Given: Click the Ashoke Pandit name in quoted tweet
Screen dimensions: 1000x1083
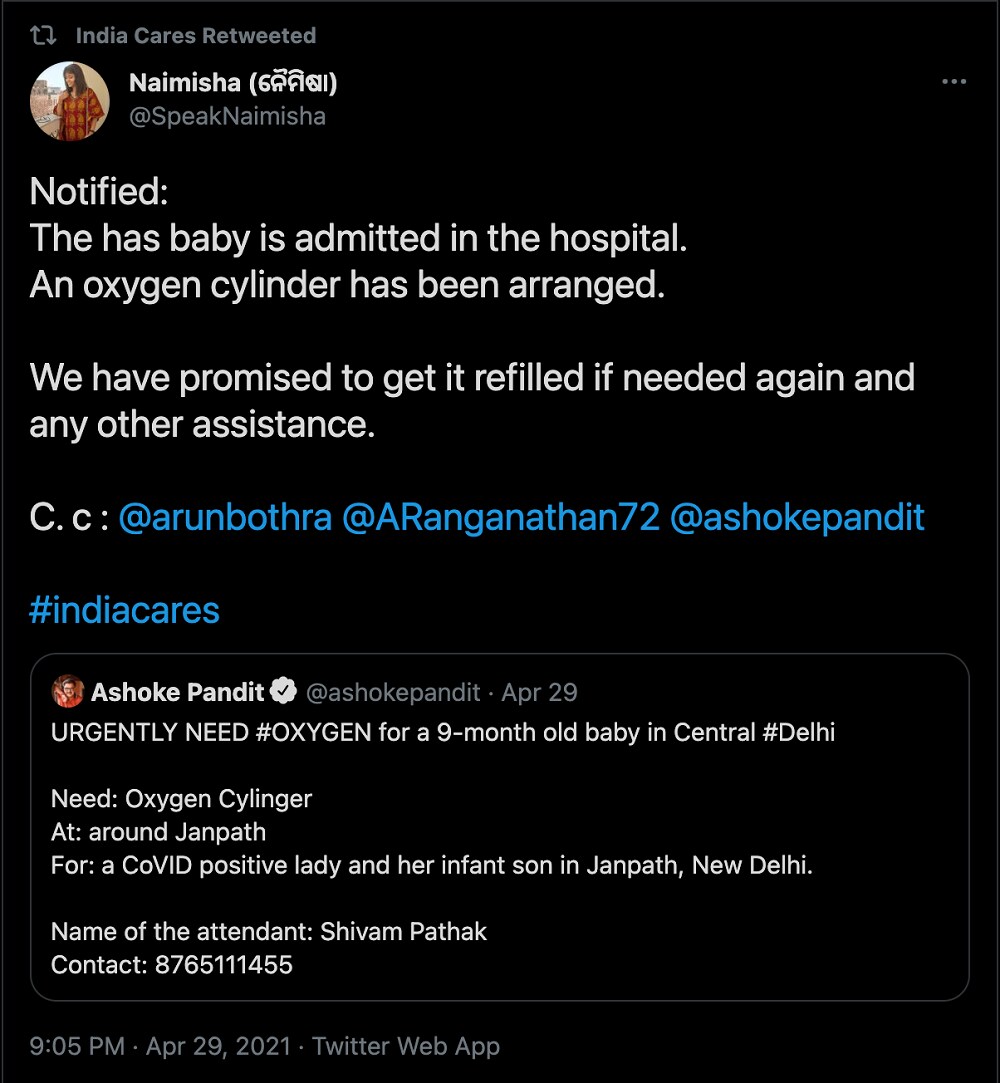Looking at the screenshot, I should tap(178, 691).
